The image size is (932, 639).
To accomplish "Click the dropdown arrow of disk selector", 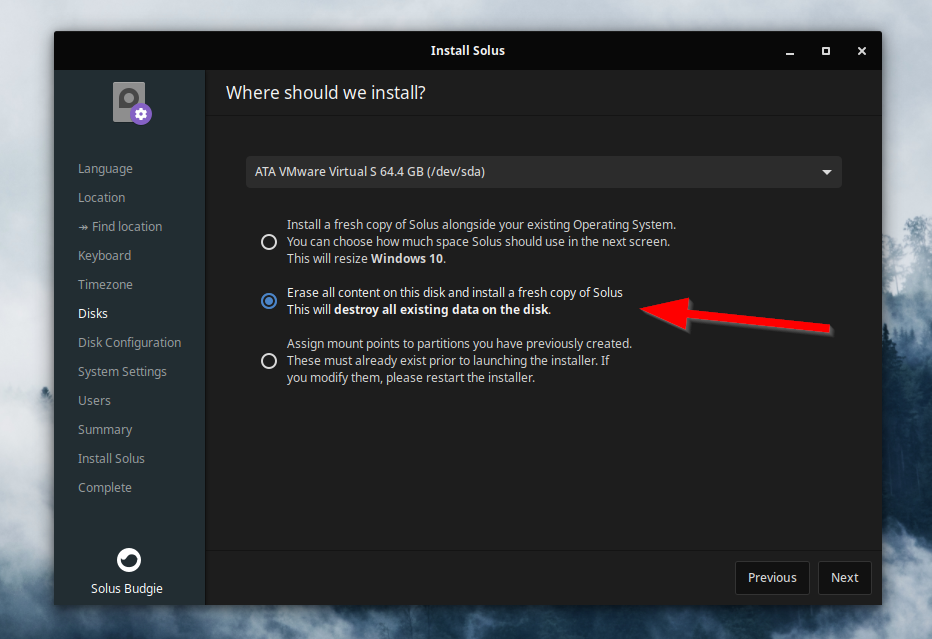I will [827, 172].
